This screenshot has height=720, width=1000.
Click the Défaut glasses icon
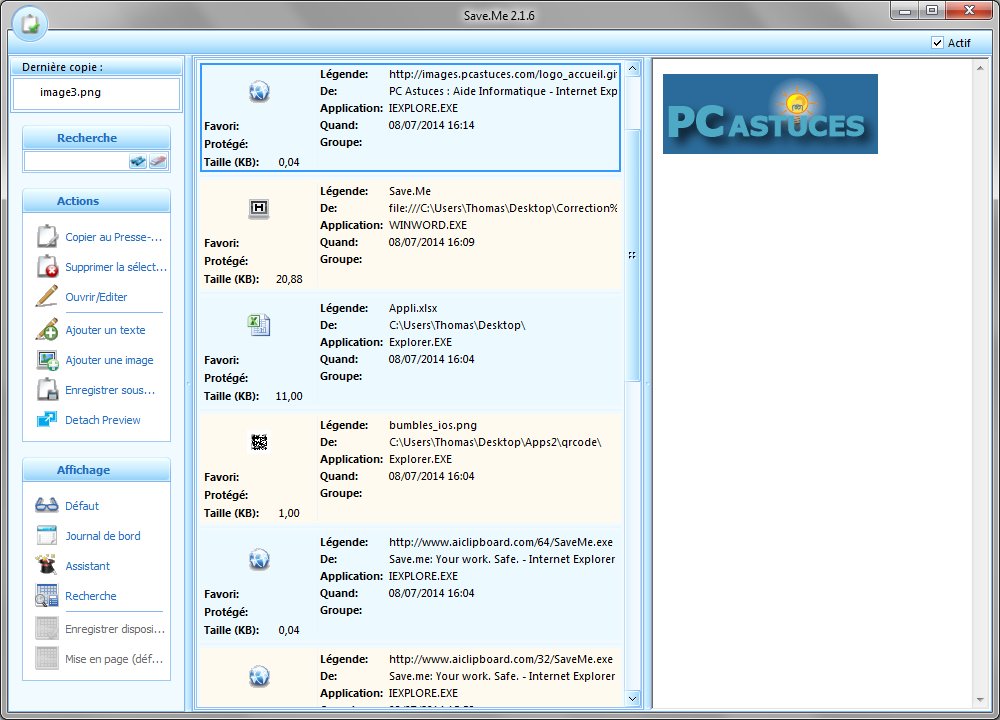click(x=47, y=506)
